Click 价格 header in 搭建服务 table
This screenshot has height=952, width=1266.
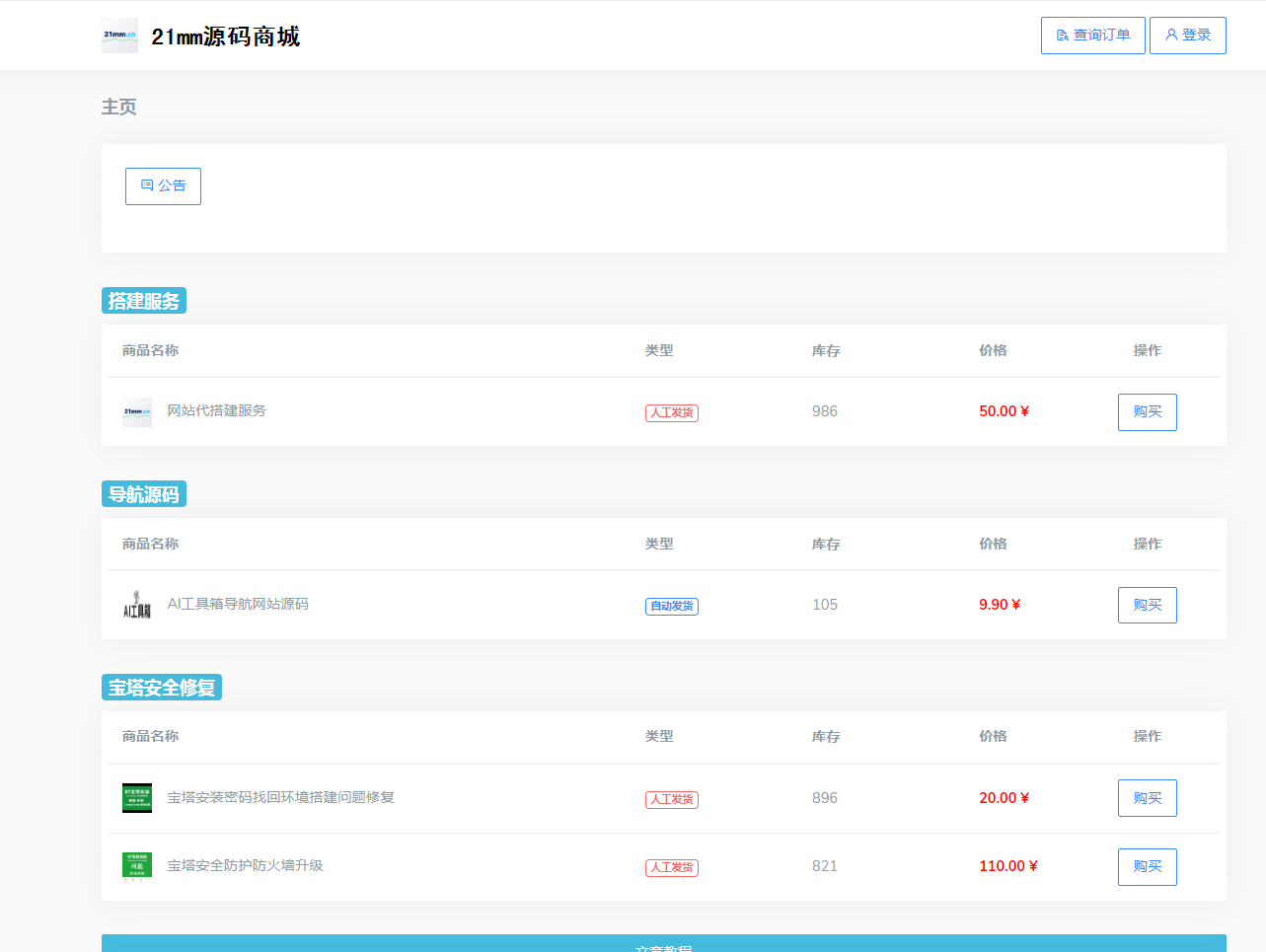[x=993, y=350]
